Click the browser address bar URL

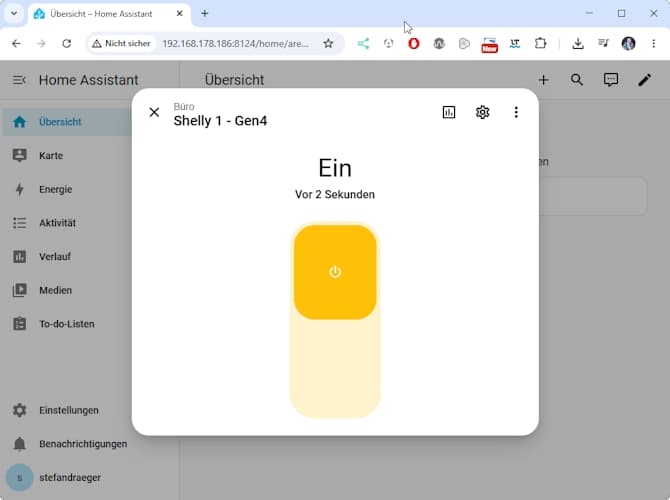click(235, 44)
